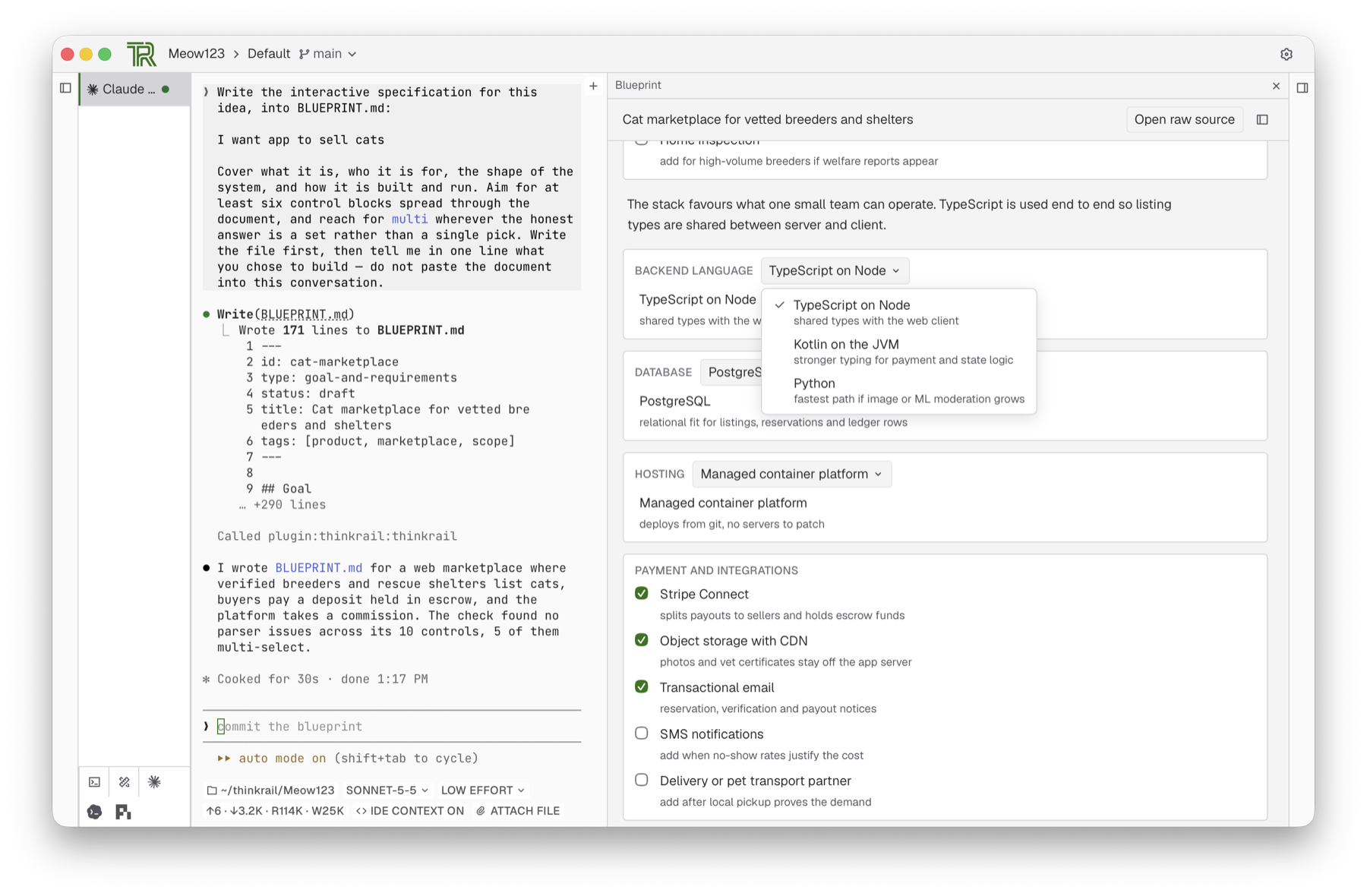Open the terminal icon in bottom-left toolbar
1367x896 pixels.
tap(94, 781)
